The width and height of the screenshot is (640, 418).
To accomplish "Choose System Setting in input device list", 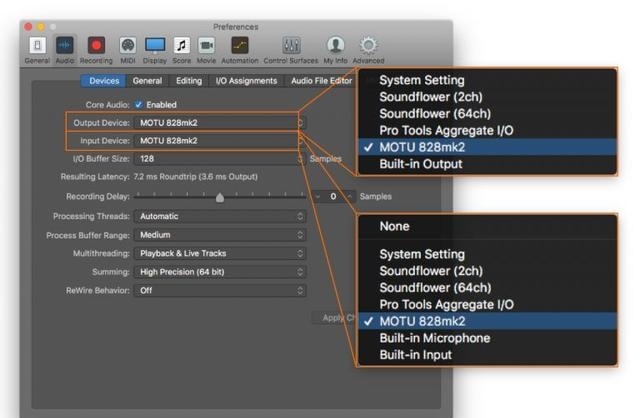I will (487, 254).
